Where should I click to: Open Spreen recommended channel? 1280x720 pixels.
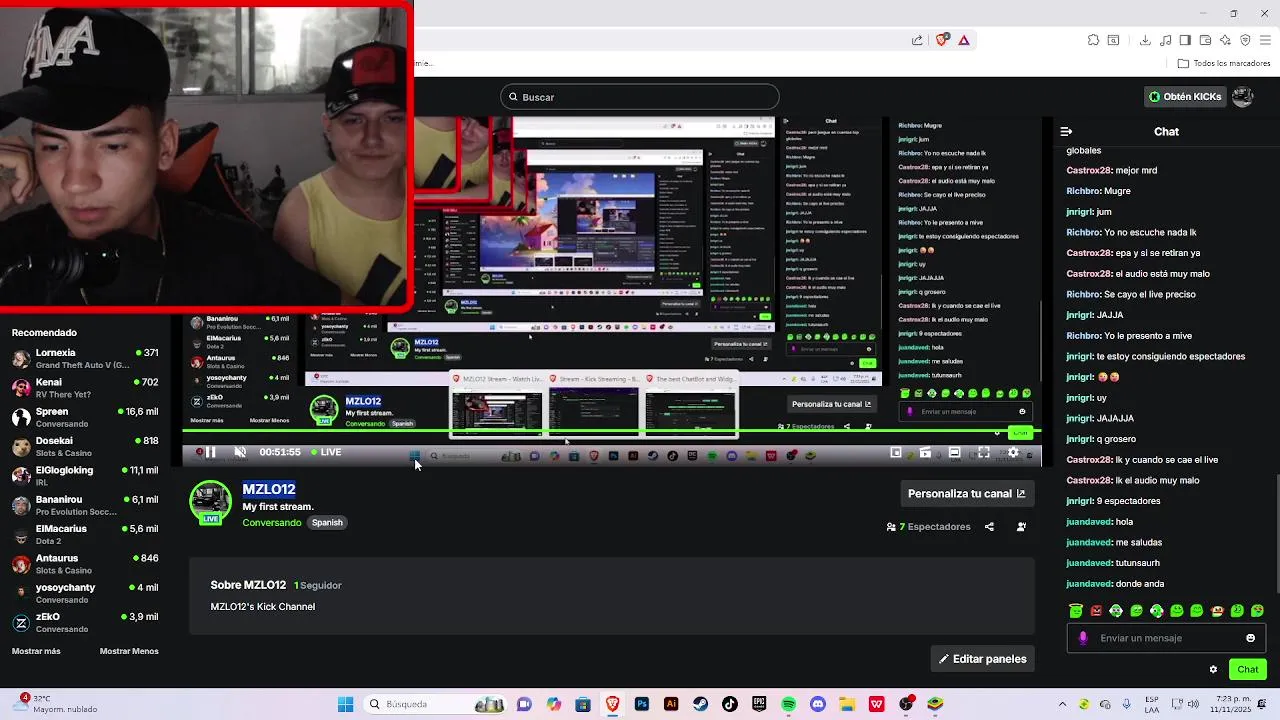85,417
